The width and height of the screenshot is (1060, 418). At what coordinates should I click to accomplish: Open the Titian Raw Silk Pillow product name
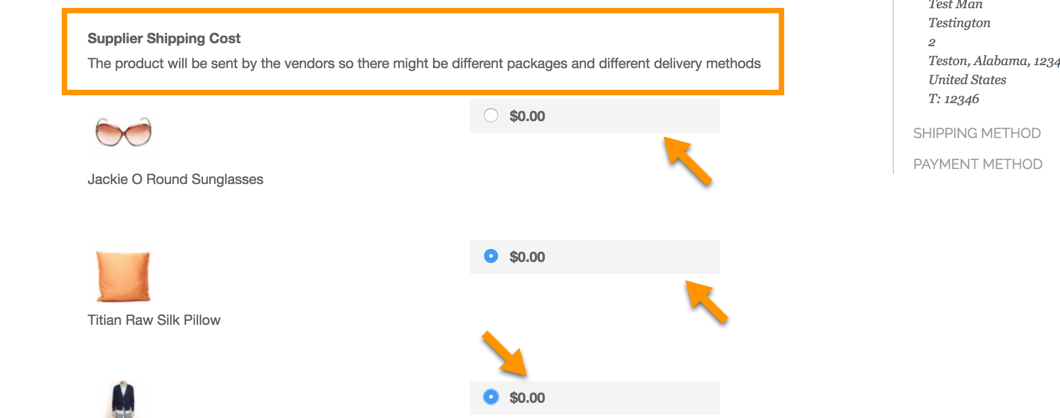[154, 320]
